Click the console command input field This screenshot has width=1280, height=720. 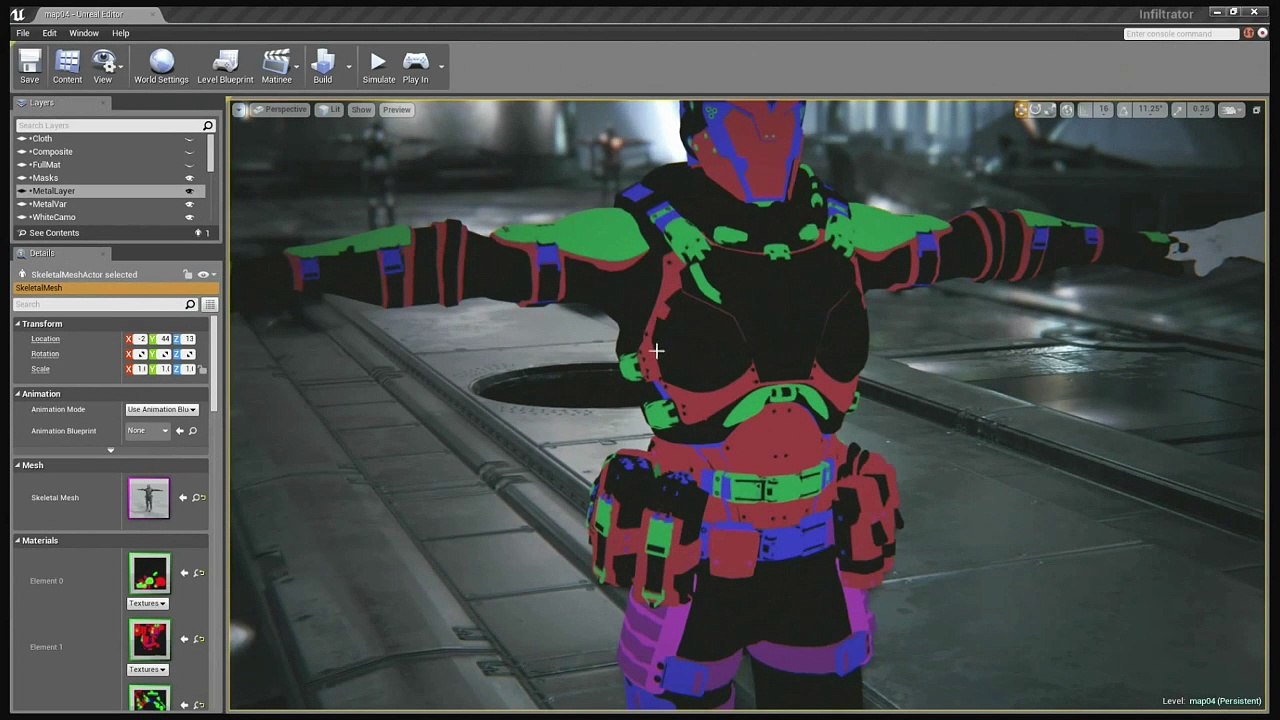1182,34
